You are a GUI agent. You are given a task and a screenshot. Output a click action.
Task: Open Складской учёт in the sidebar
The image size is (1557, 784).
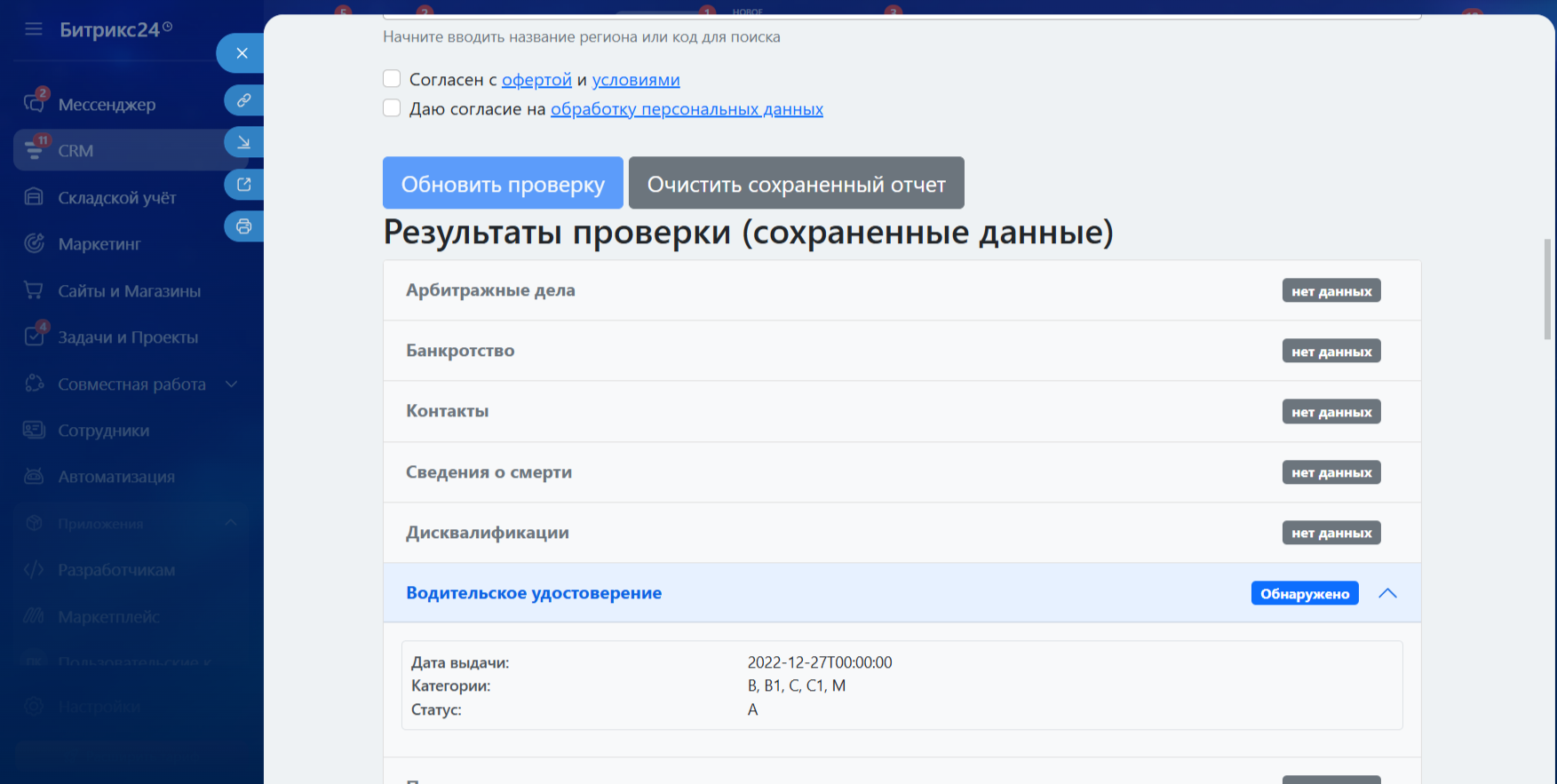(117, 198)
